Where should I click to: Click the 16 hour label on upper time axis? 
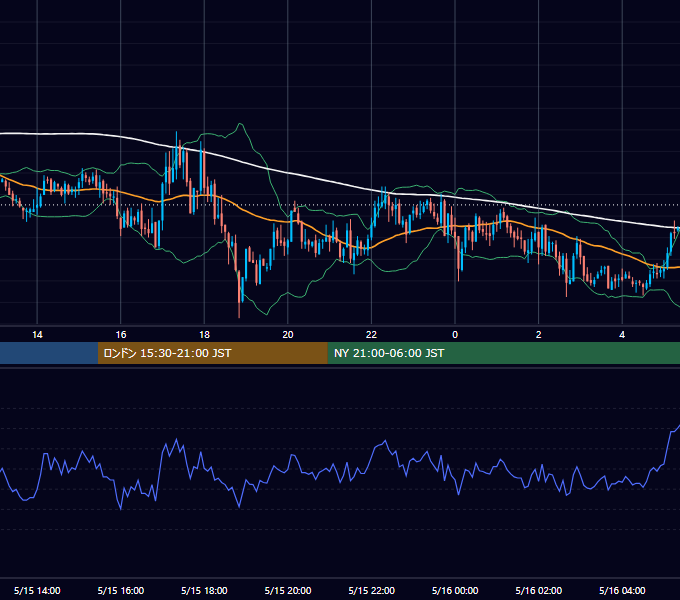(x=121, y=335)
